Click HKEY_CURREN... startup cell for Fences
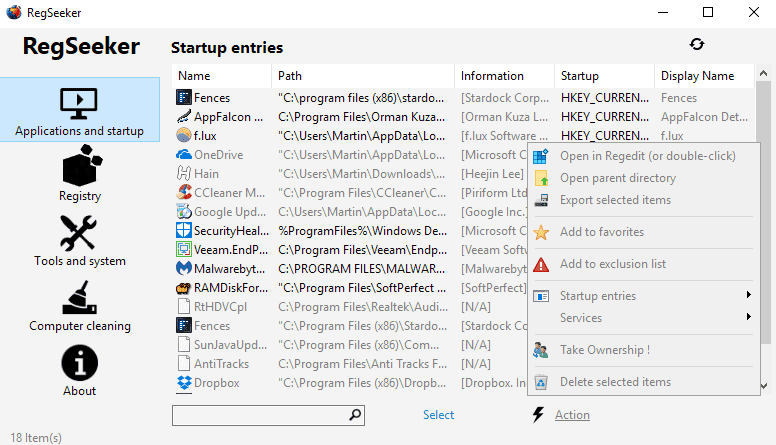The image size is (776, 445). [x=604, y=98]
